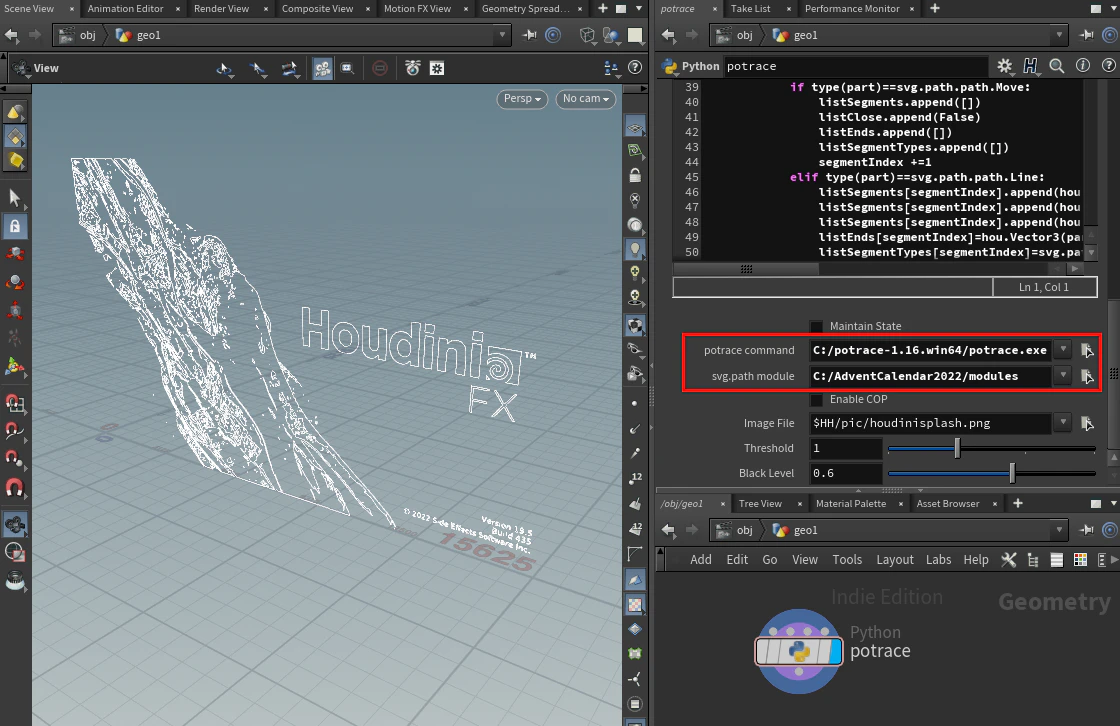This screenshot has height=726, width=1120.
Task: Adjust the Threshold slider handle
Action: point(957,448)
